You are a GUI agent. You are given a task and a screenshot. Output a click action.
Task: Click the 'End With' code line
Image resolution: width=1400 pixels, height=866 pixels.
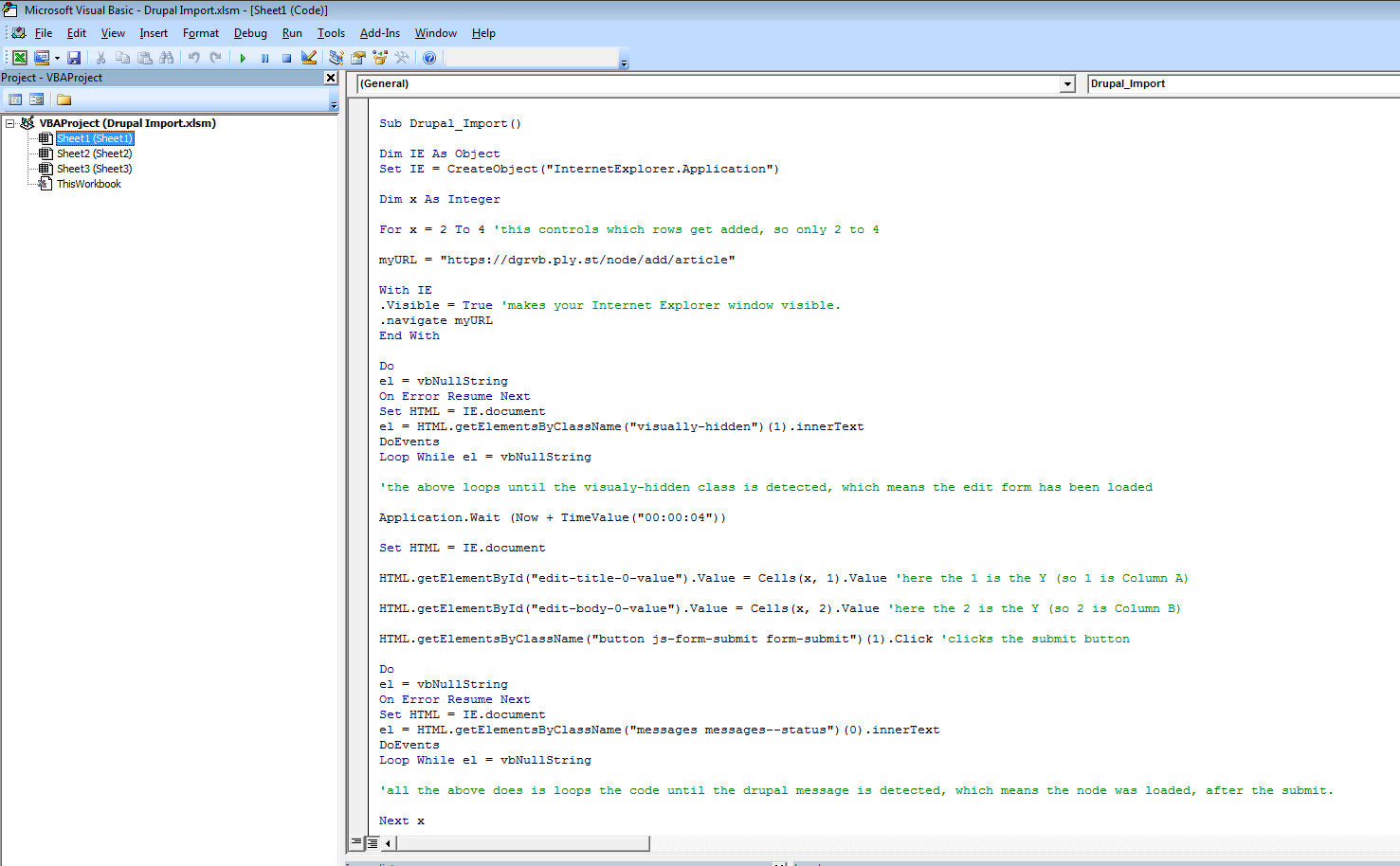click(x=409, y=335)
